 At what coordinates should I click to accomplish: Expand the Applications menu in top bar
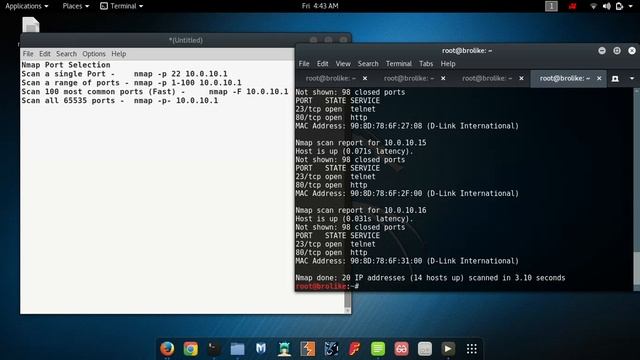tap(27, 6)
